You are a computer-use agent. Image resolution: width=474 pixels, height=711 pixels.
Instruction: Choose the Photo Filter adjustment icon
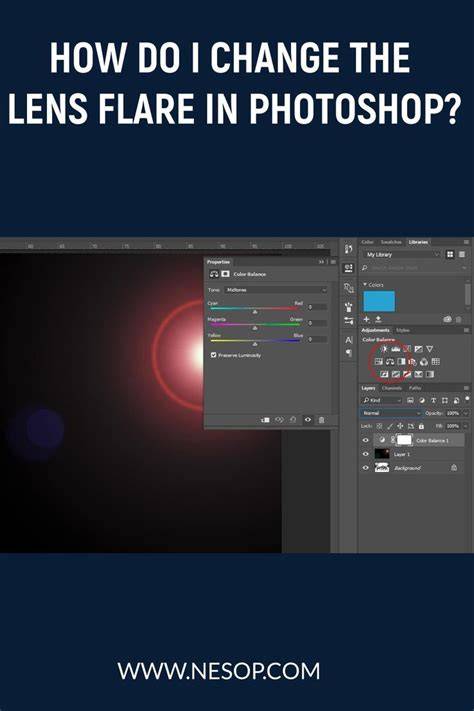click(413, 362)
